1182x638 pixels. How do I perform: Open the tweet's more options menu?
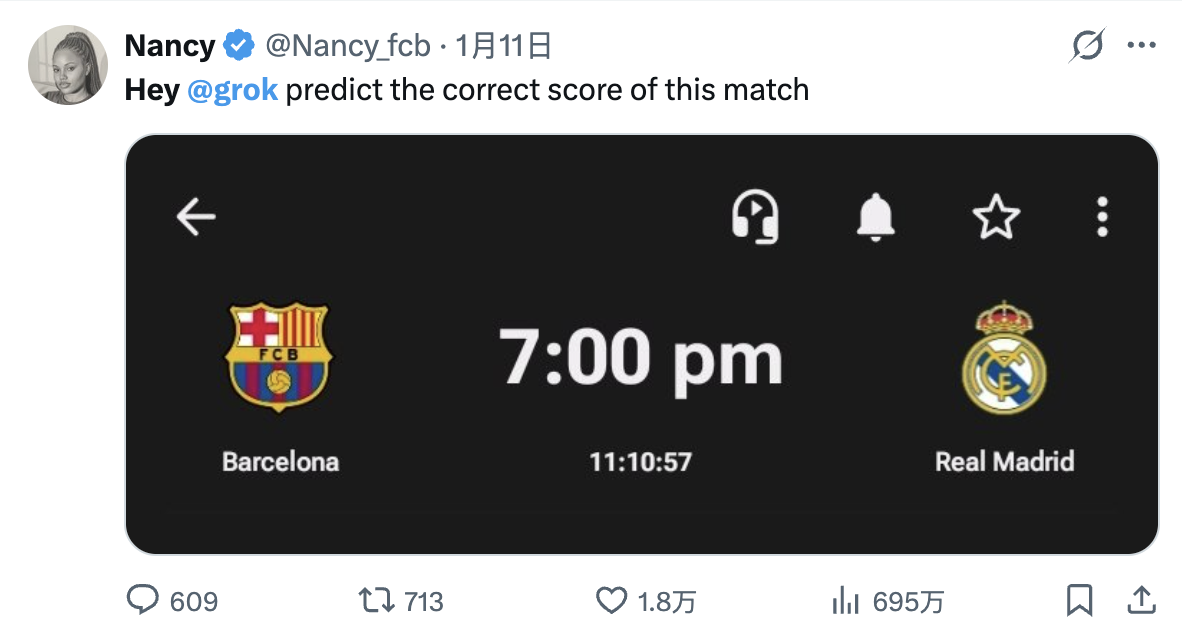pyautogui.click(x=1141, y=46)
